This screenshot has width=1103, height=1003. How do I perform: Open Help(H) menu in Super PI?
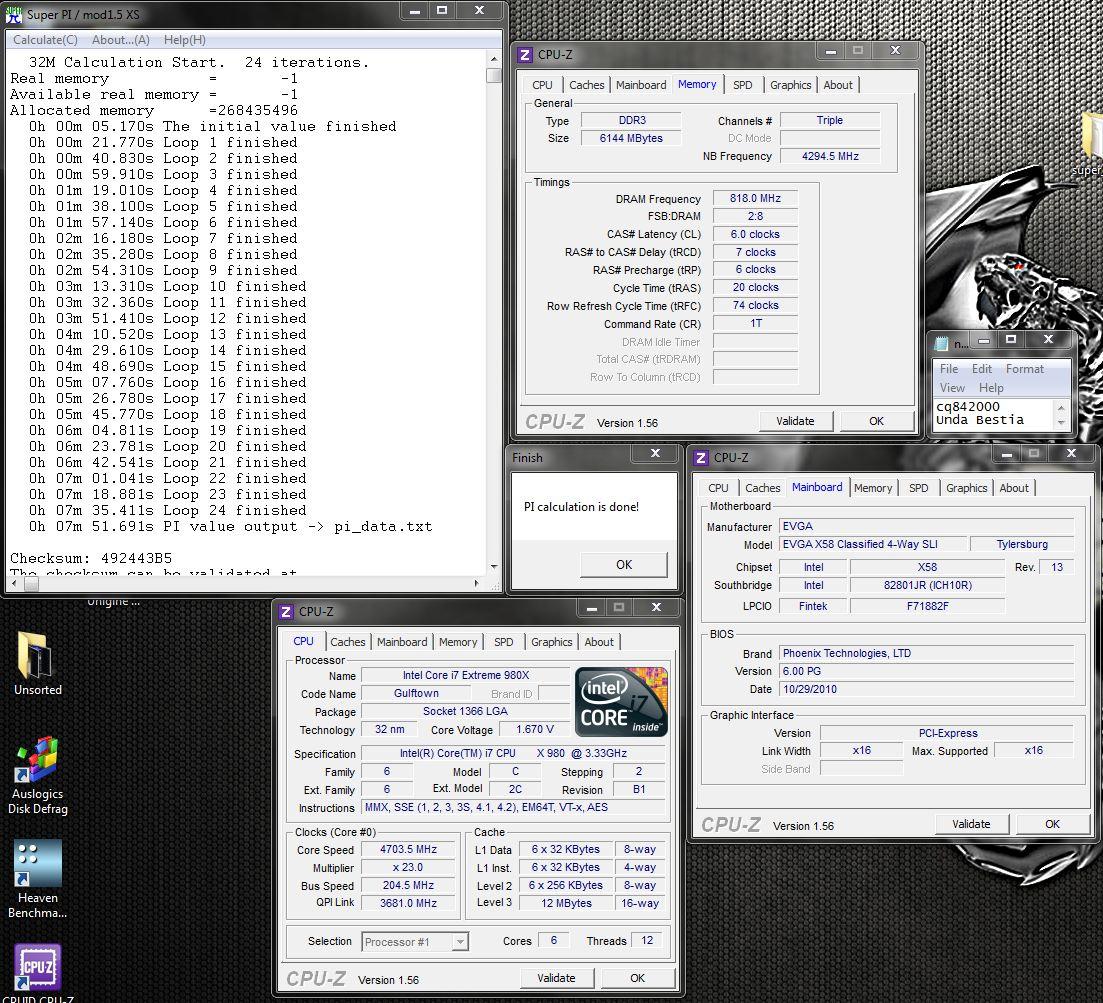(x=184, y=40)
